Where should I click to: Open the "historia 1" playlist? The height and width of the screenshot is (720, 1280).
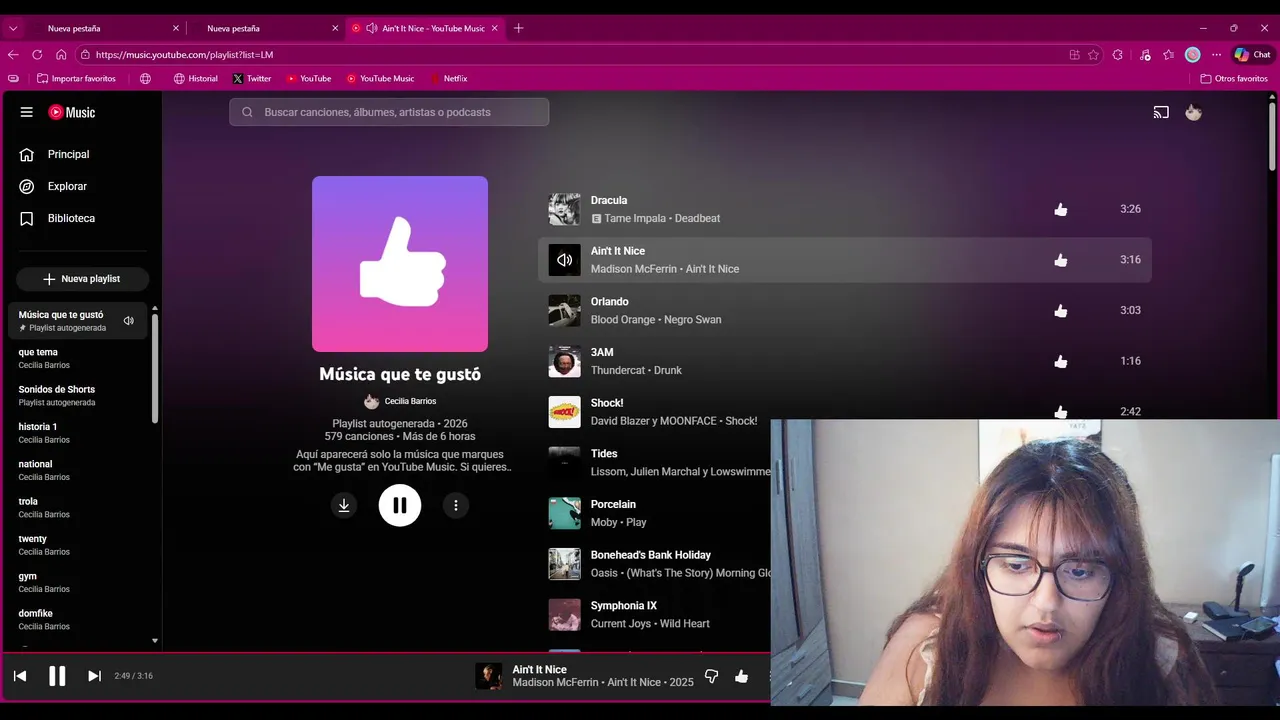[77, 433]
